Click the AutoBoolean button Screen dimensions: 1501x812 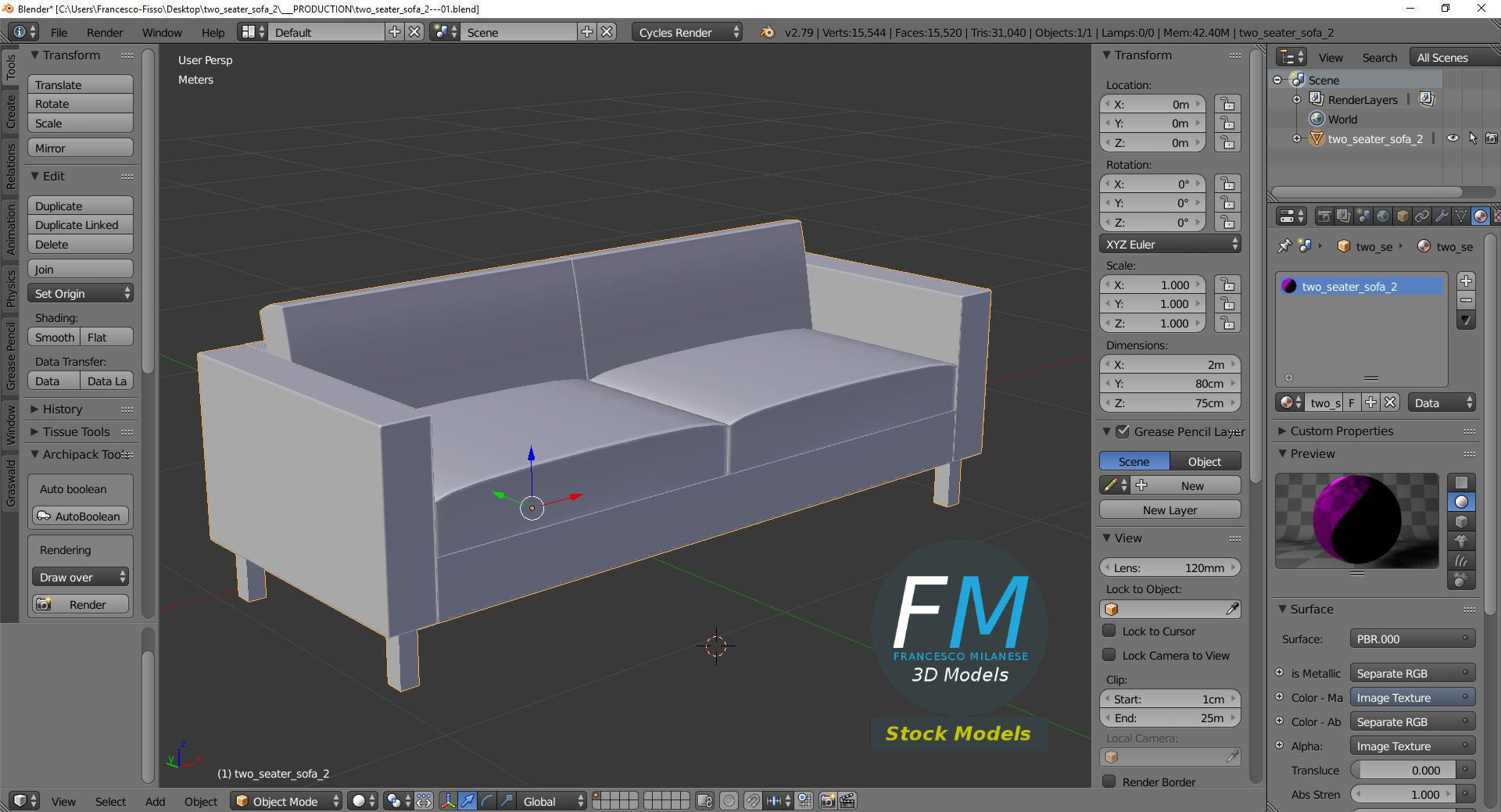[x=81, y=516]
